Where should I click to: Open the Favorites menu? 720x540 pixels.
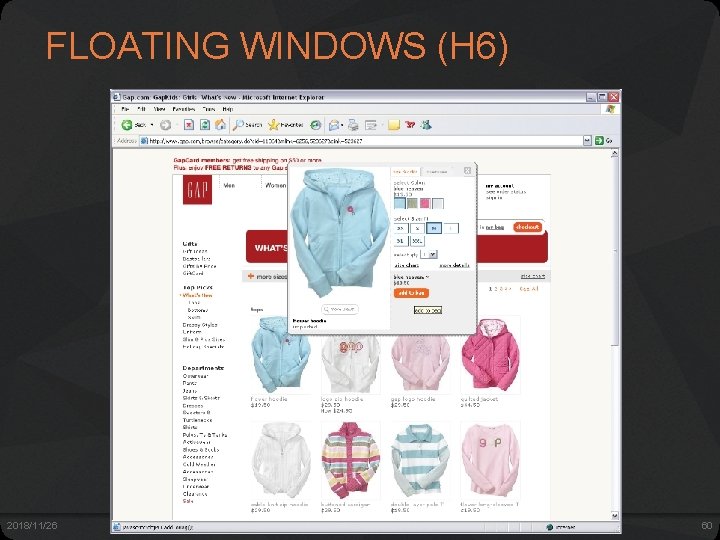[184, 109]
